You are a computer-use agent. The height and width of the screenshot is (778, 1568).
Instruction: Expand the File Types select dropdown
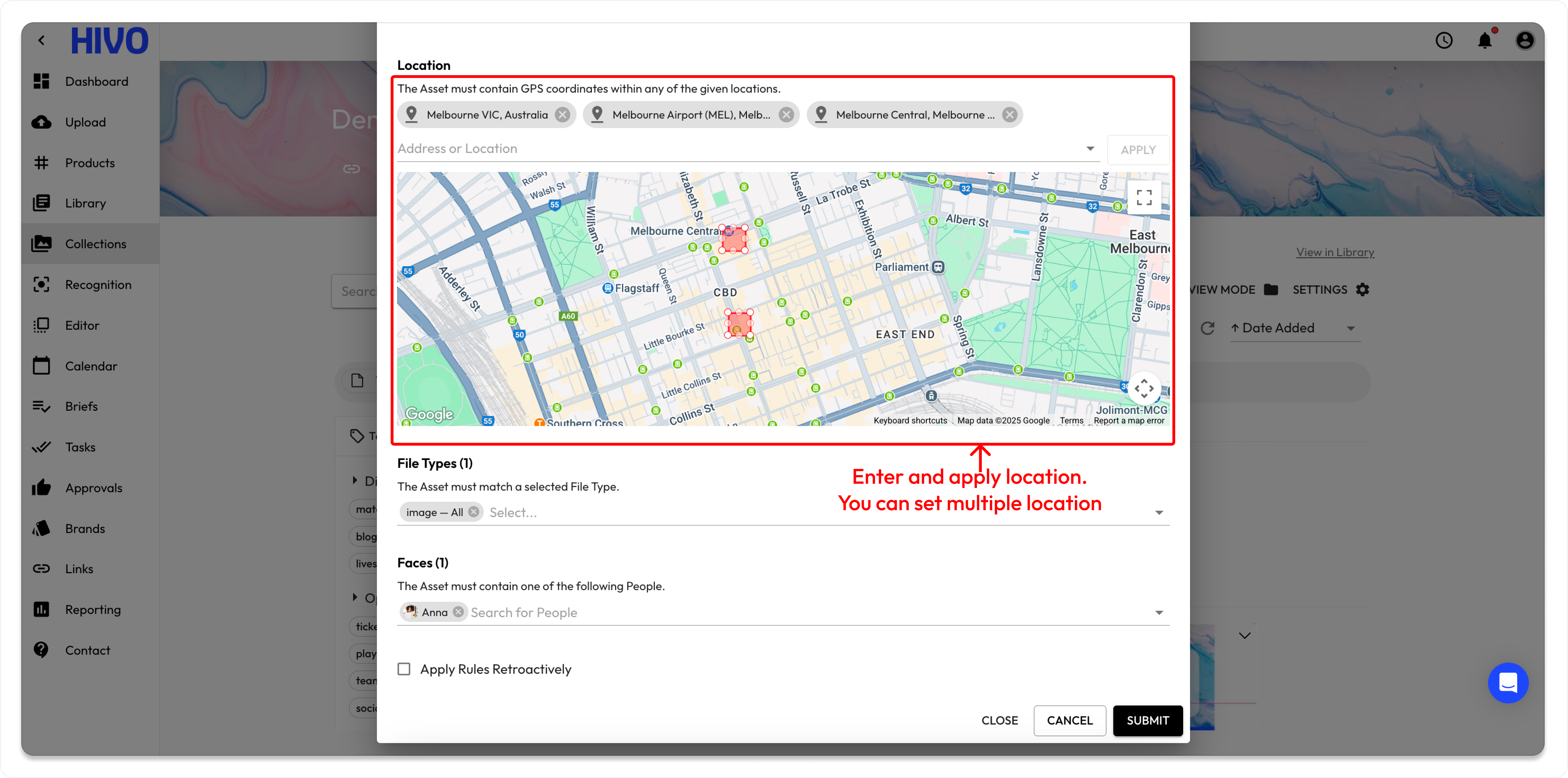click(x=1159, y=513)
